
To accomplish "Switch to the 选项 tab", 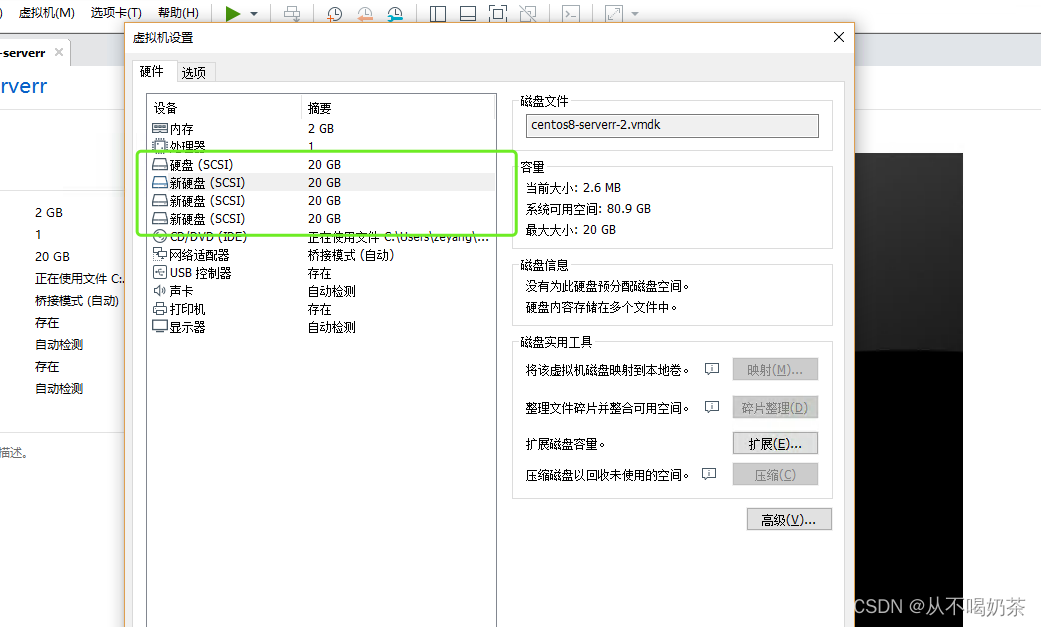I will coord(194,72).
